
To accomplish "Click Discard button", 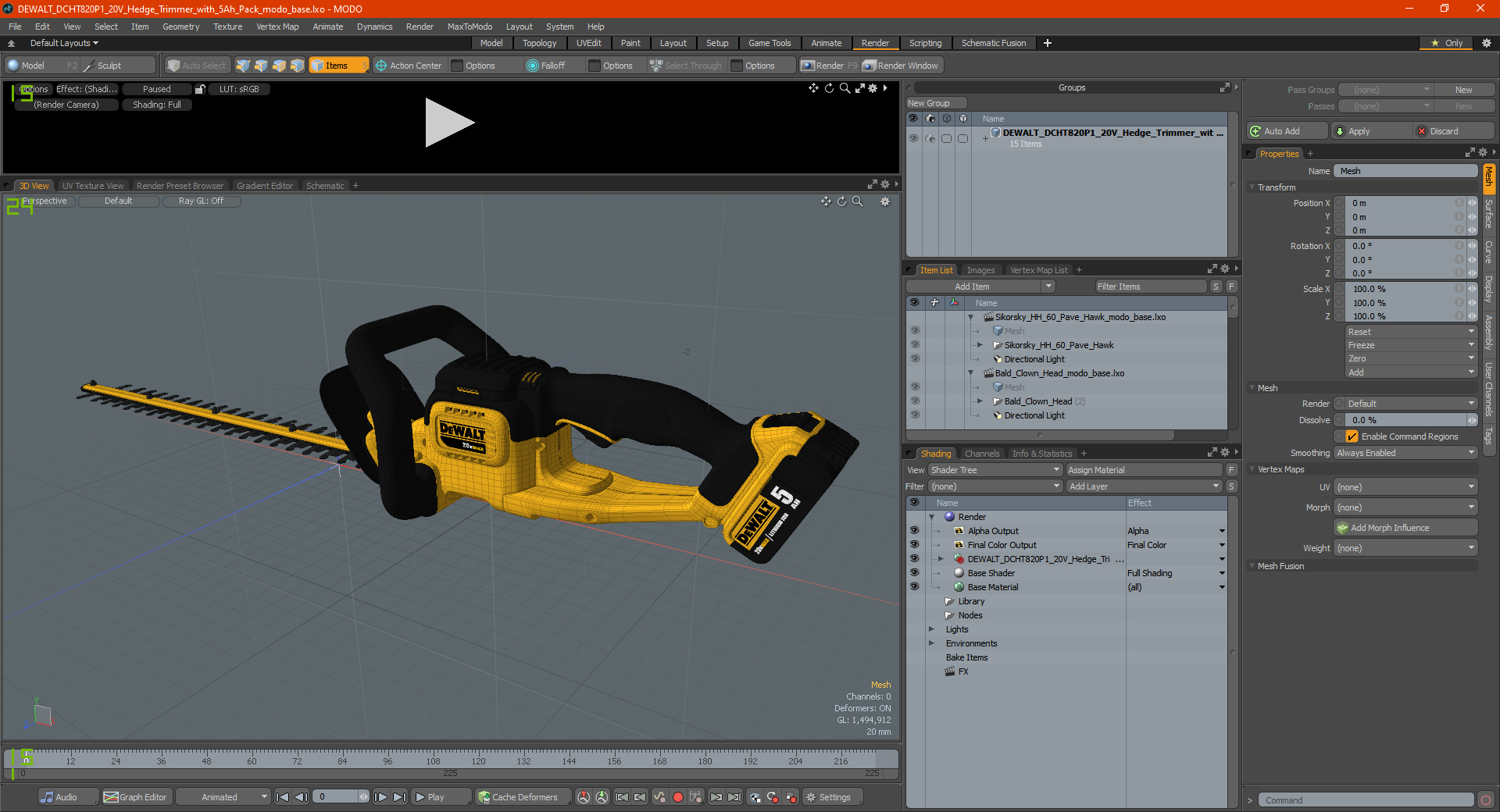I will (x=1453, y=131).
